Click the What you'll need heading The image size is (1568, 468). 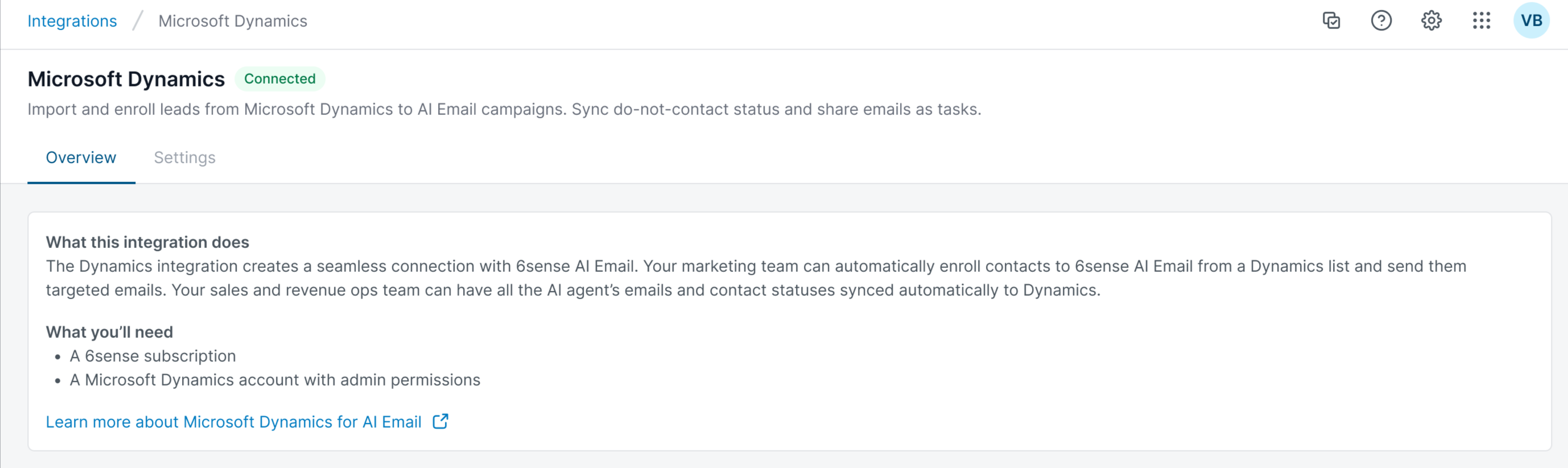click(x=109, y=332)
